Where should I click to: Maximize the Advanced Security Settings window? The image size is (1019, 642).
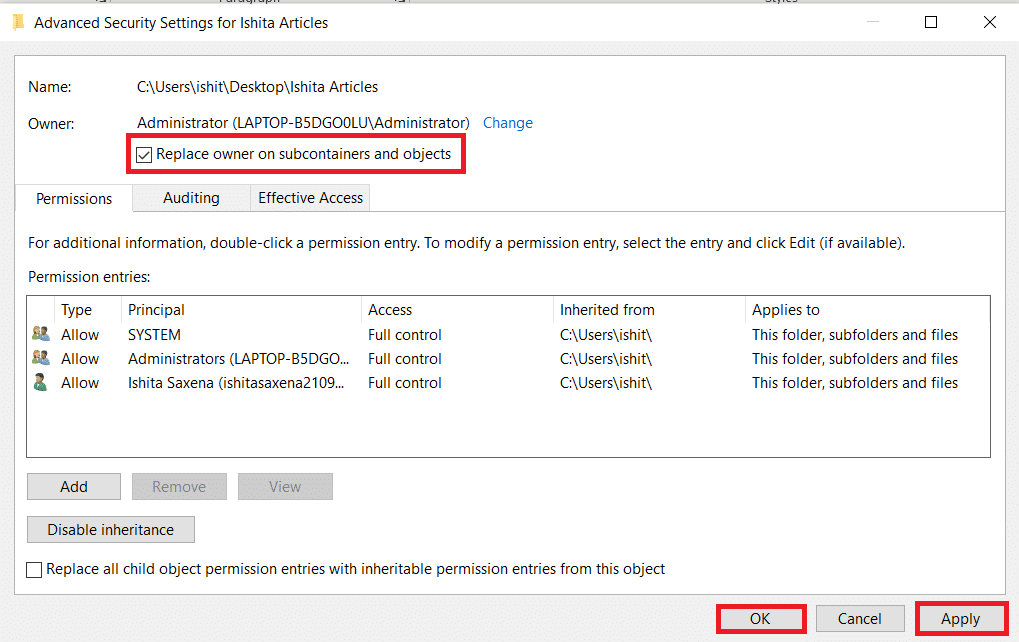(x=931, y=23)
